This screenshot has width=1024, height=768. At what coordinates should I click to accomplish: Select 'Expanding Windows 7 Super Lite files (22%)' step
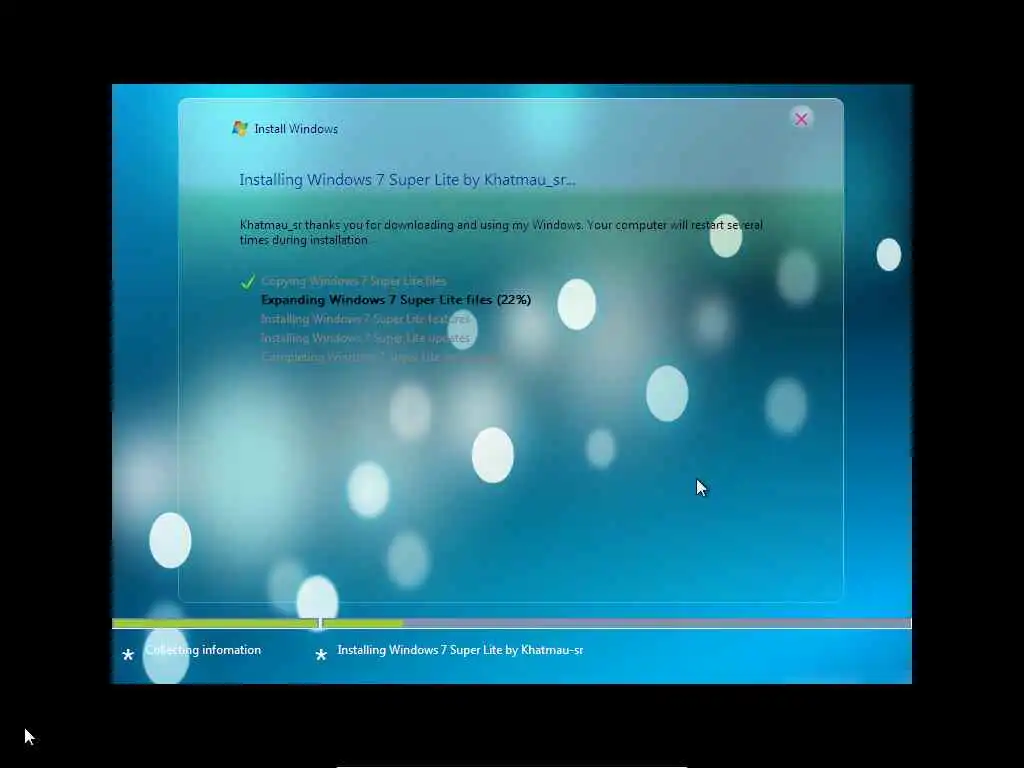[396, 300]
